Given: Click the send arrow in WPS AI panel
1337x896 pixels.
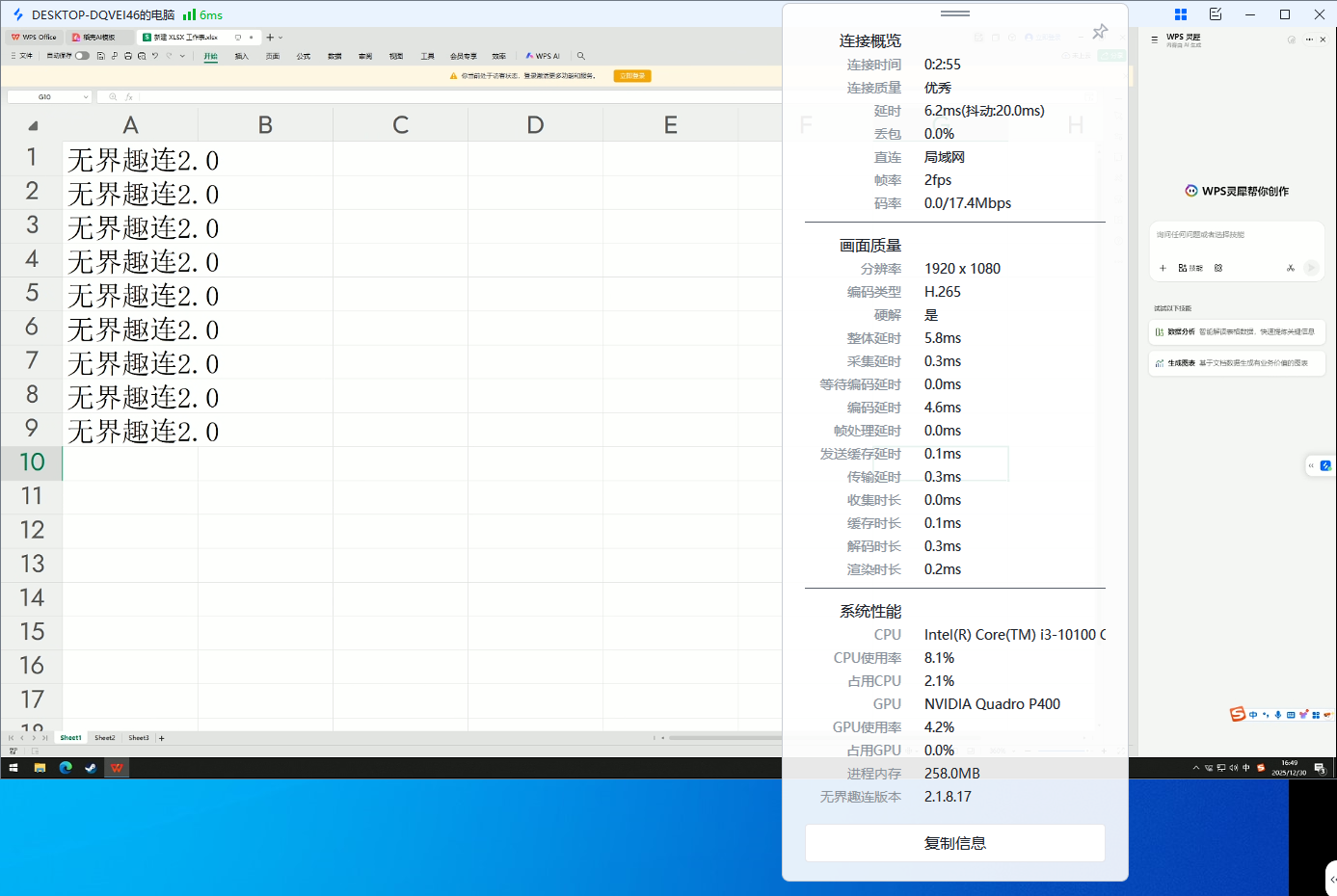Looking at the screenshot, I should tap(1311, 268).
